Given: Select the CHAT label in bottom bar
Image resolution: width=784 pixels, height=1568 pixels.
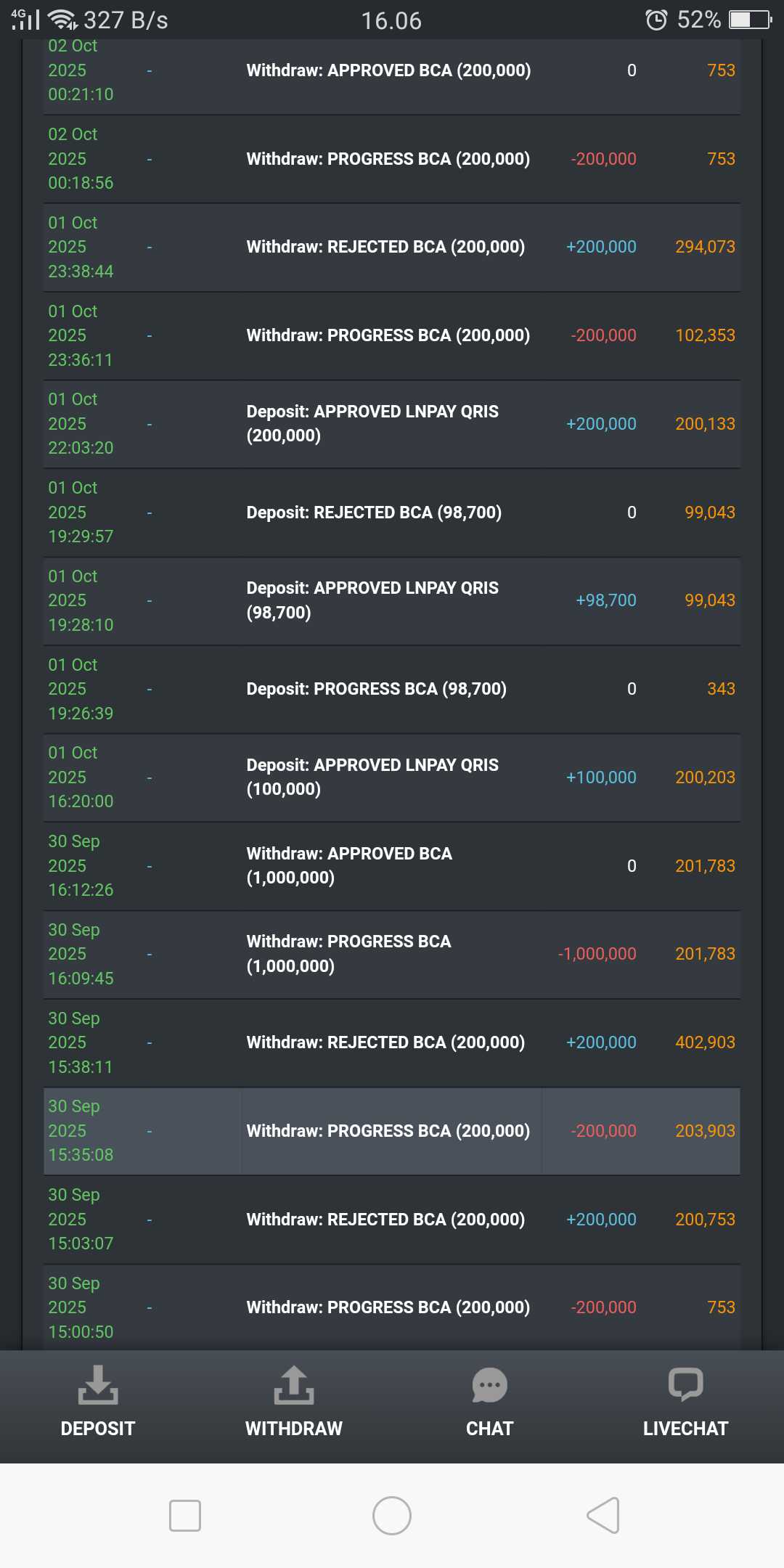Looking at the screenshot, I should 490,1429.
